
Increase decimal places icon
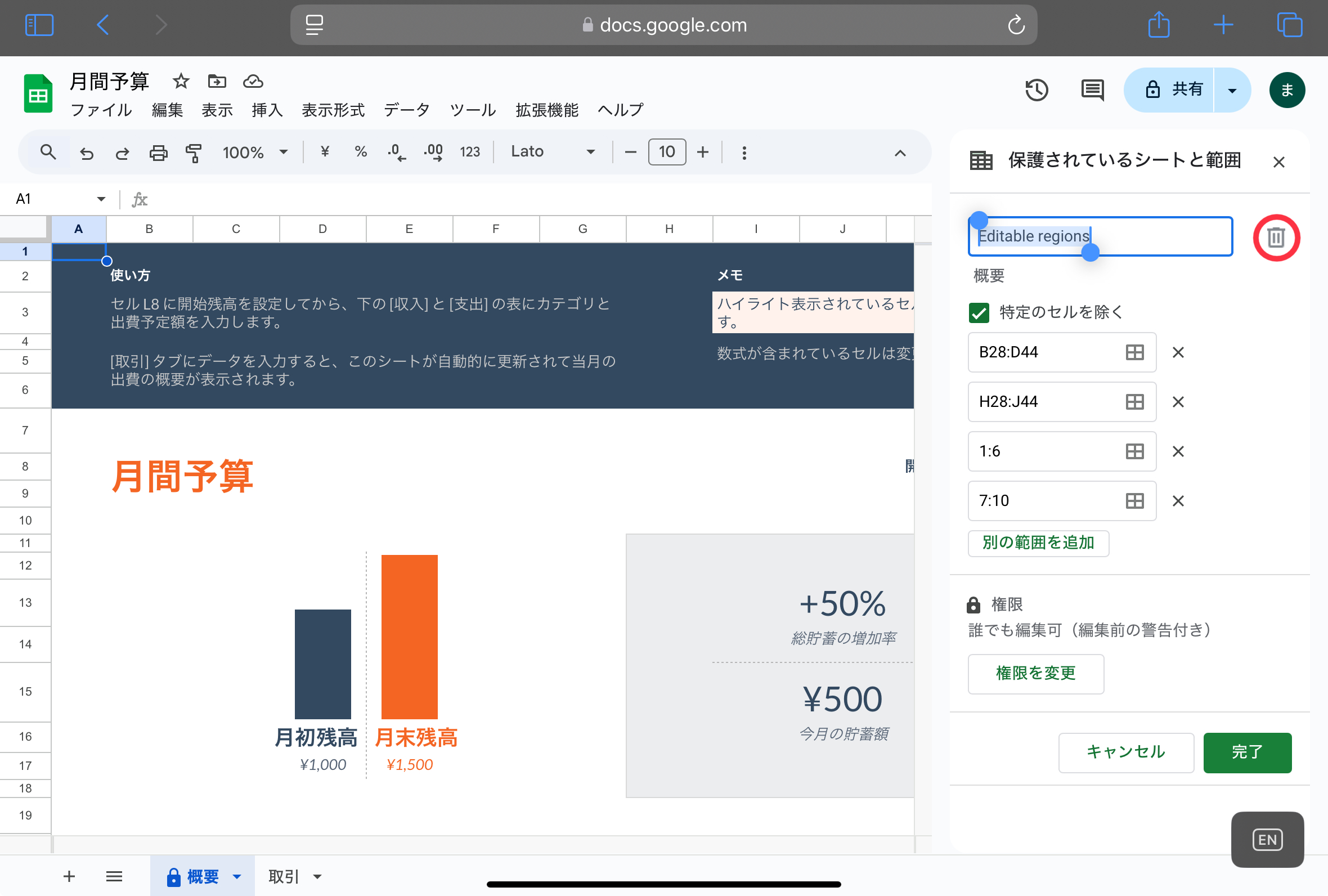coord(433,153)
